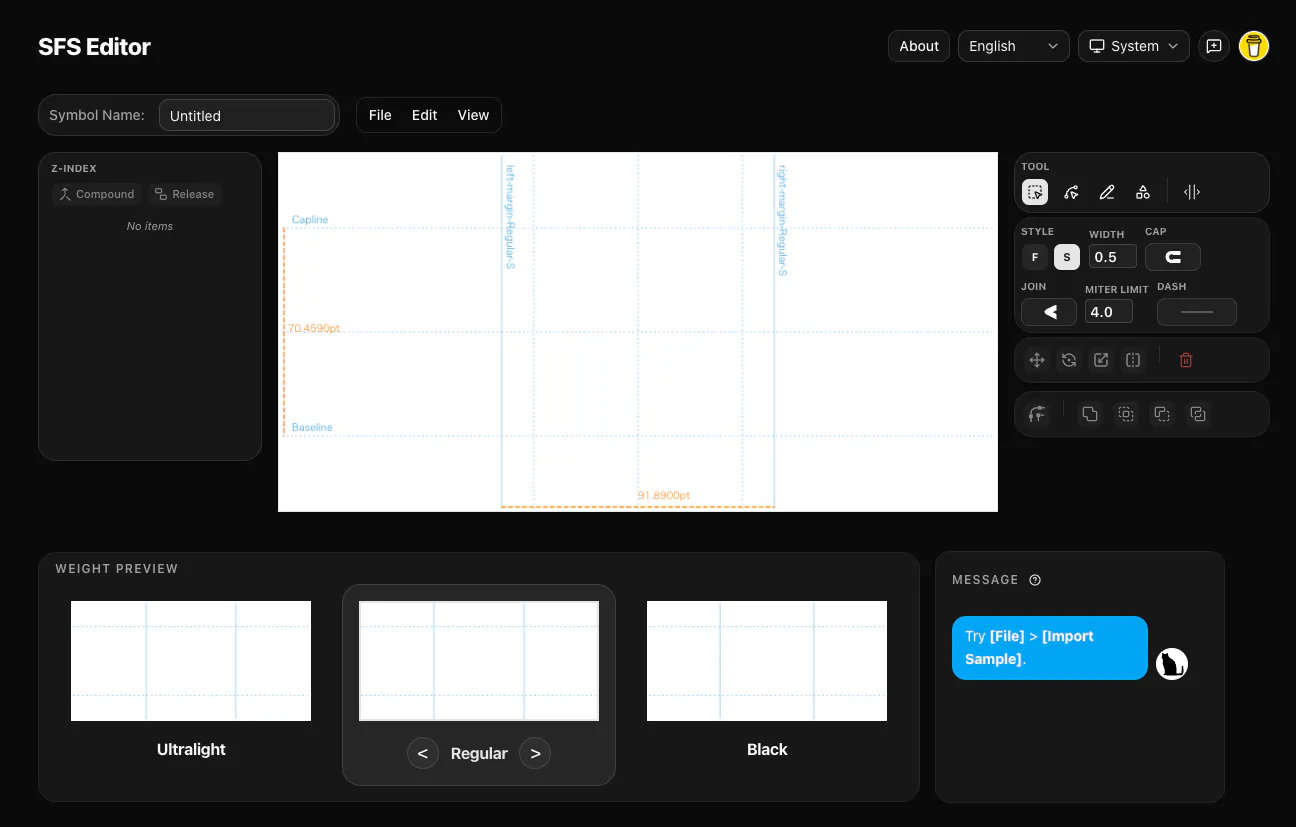
Task: Click the Miter Limit input field
Action: tap(1109, 312)
